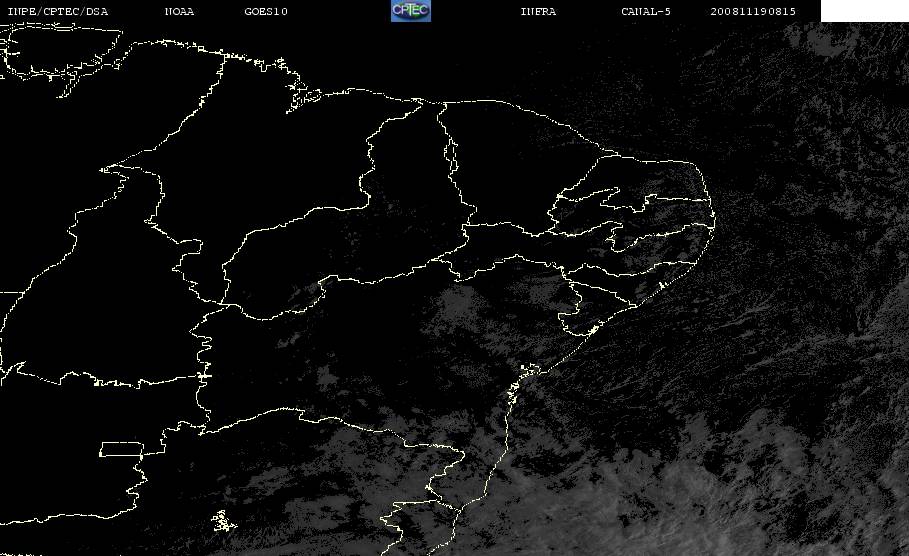
Task: Click the 200811190815 timestamp
Action: (x=753, y=12)
